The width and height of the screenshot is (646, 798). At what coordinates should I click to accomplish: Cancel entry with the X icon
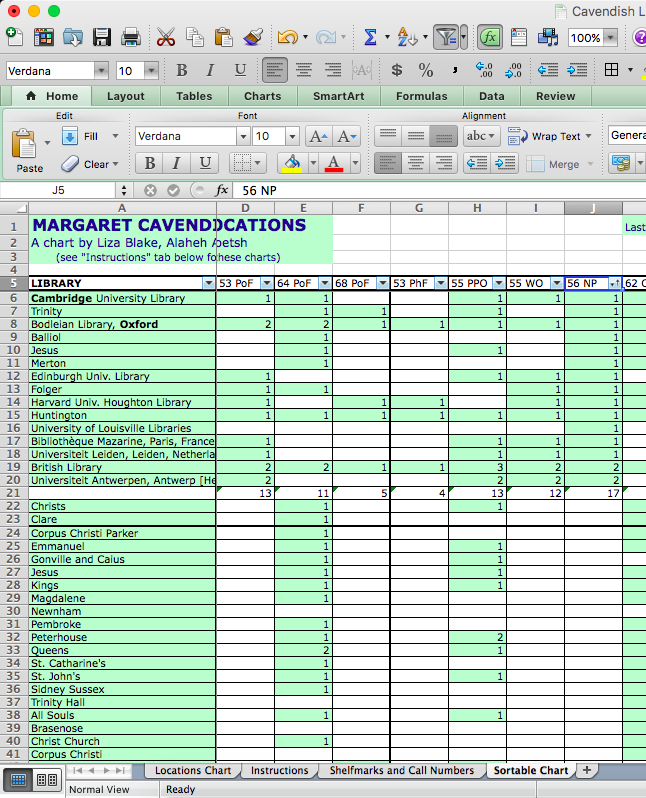tap(150, 190)
